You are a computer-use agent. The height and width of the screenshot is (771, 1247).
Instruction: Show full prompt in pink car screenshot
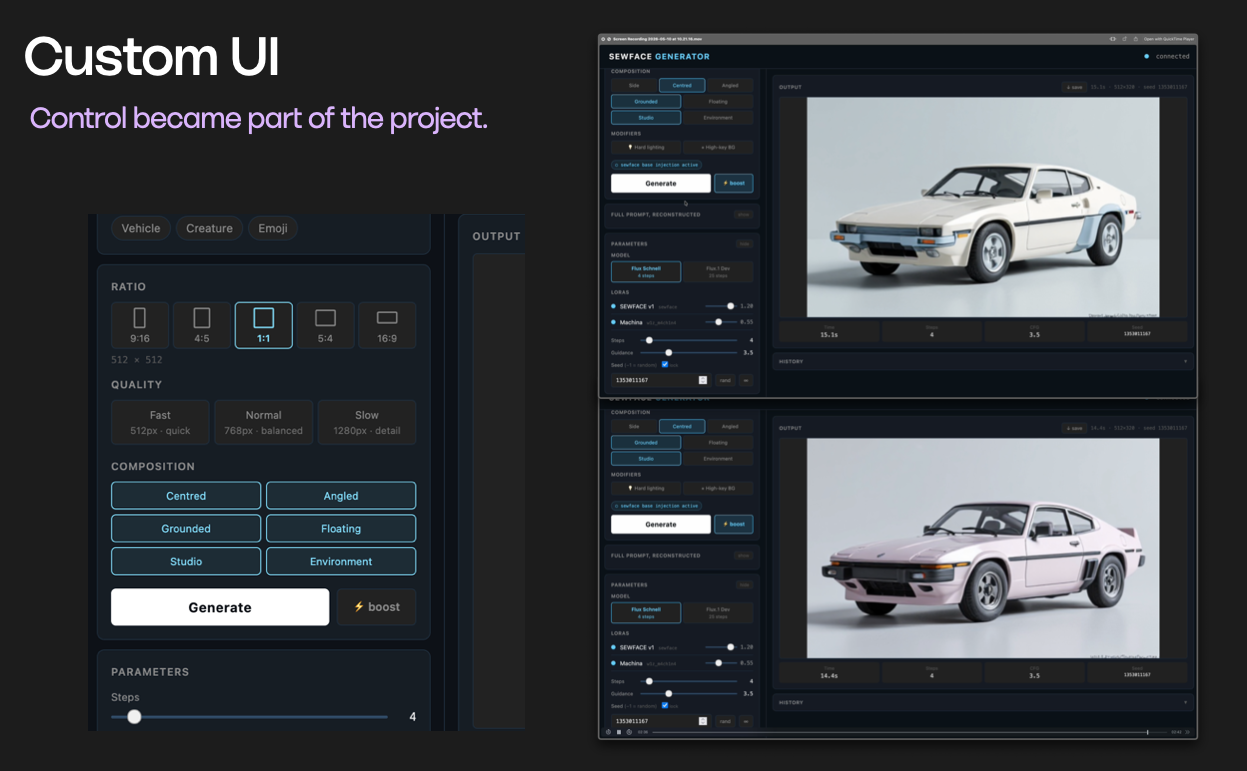743,555
